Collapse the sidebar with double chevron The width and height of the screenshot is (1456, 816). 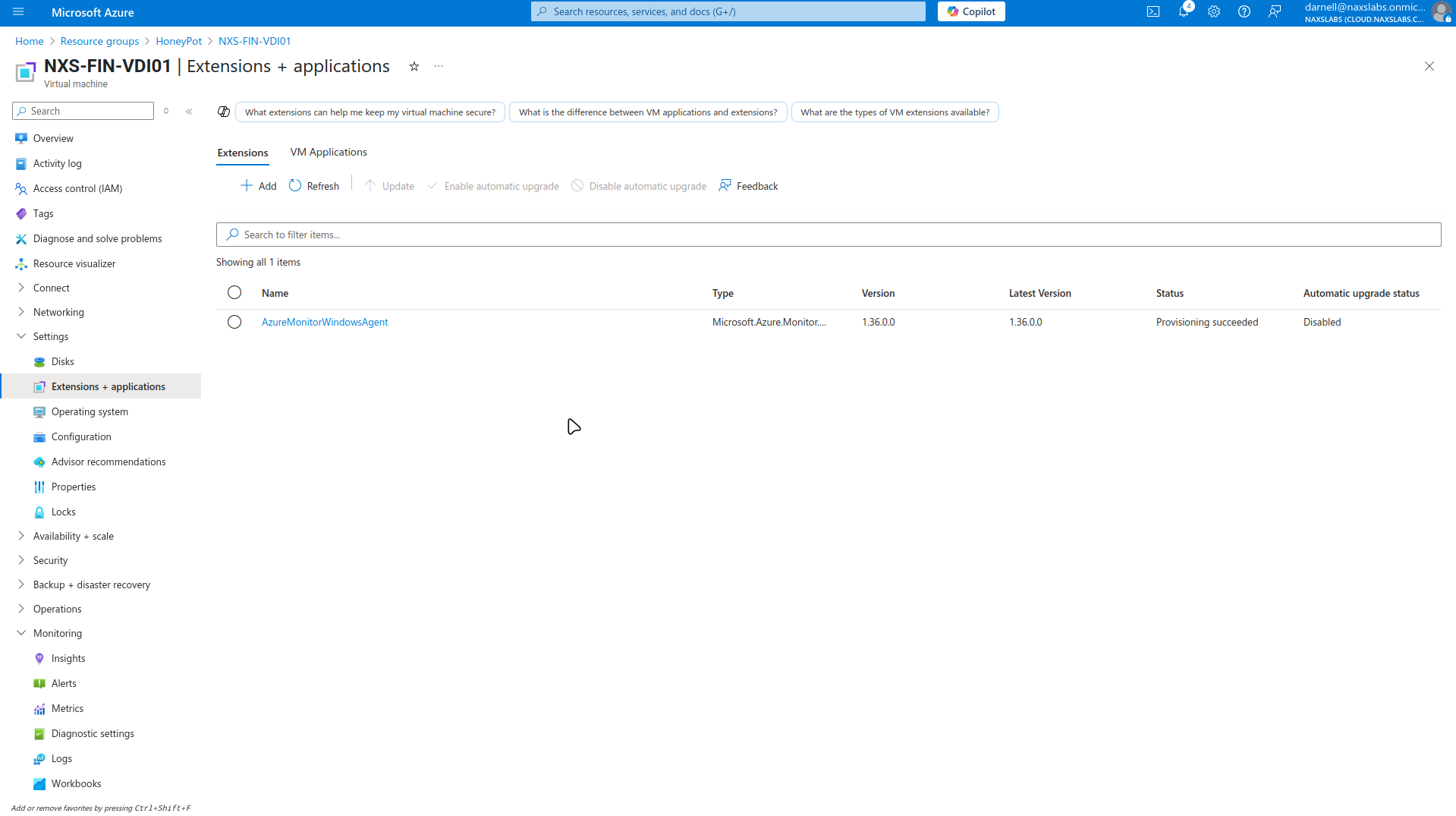[x=189, y=112]
